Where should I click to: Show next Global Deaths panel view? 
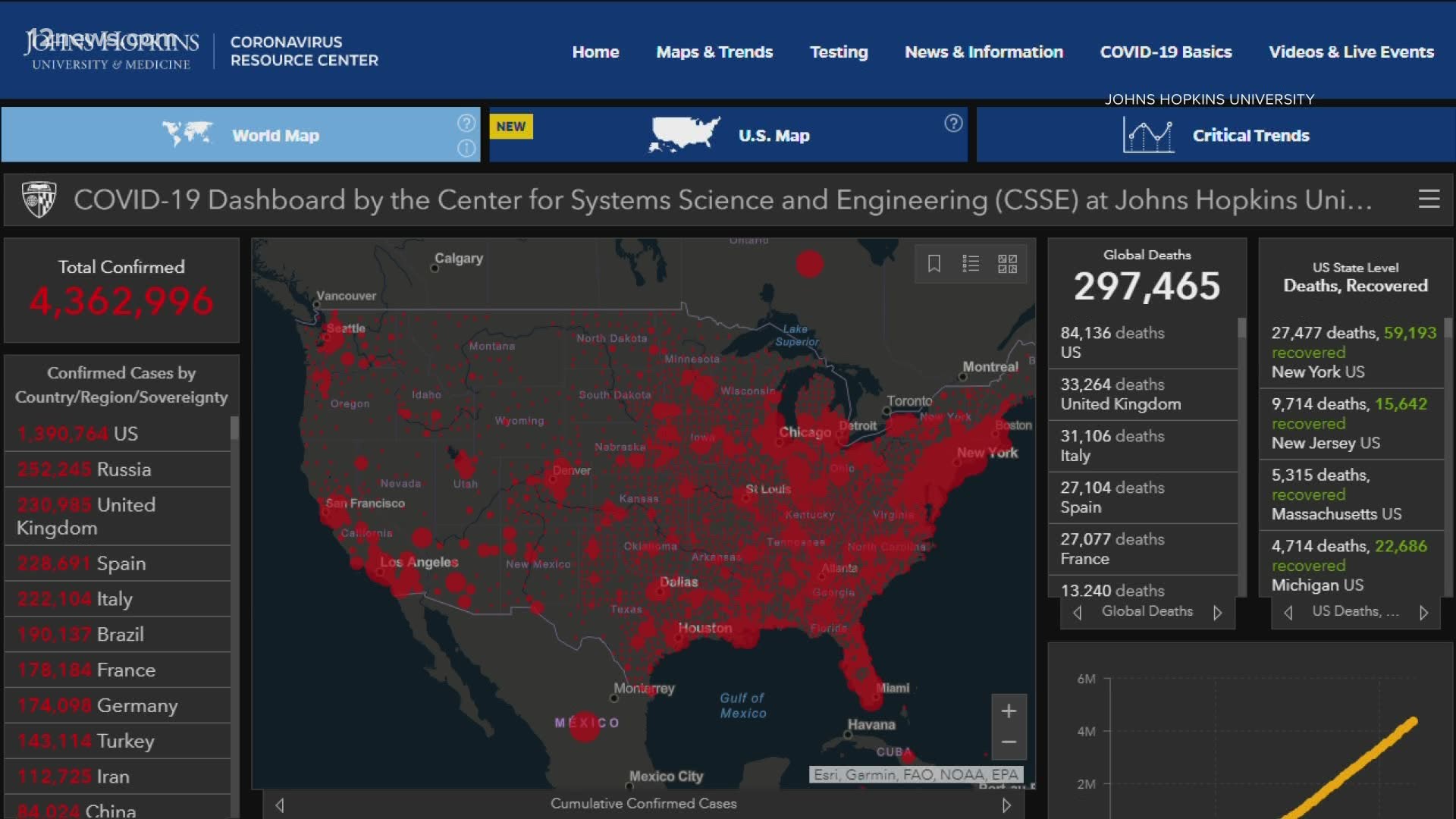1217,612
